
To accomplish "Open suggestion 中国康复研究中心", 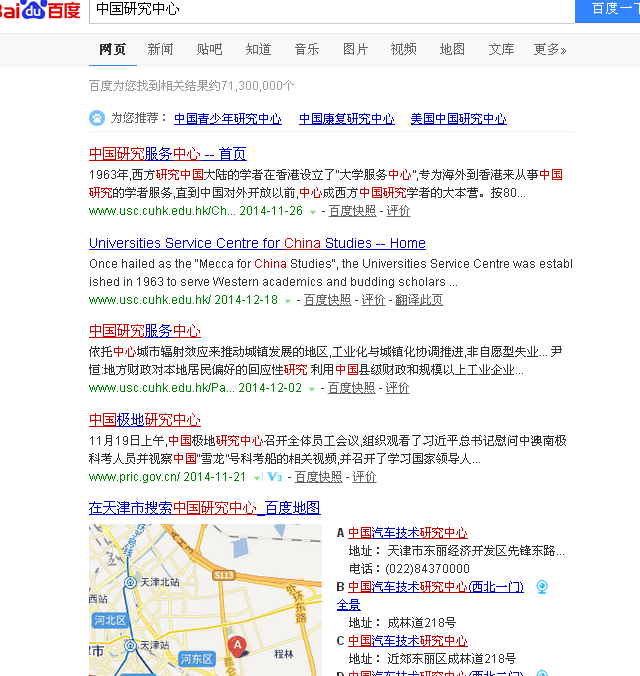I will (347, 119).
